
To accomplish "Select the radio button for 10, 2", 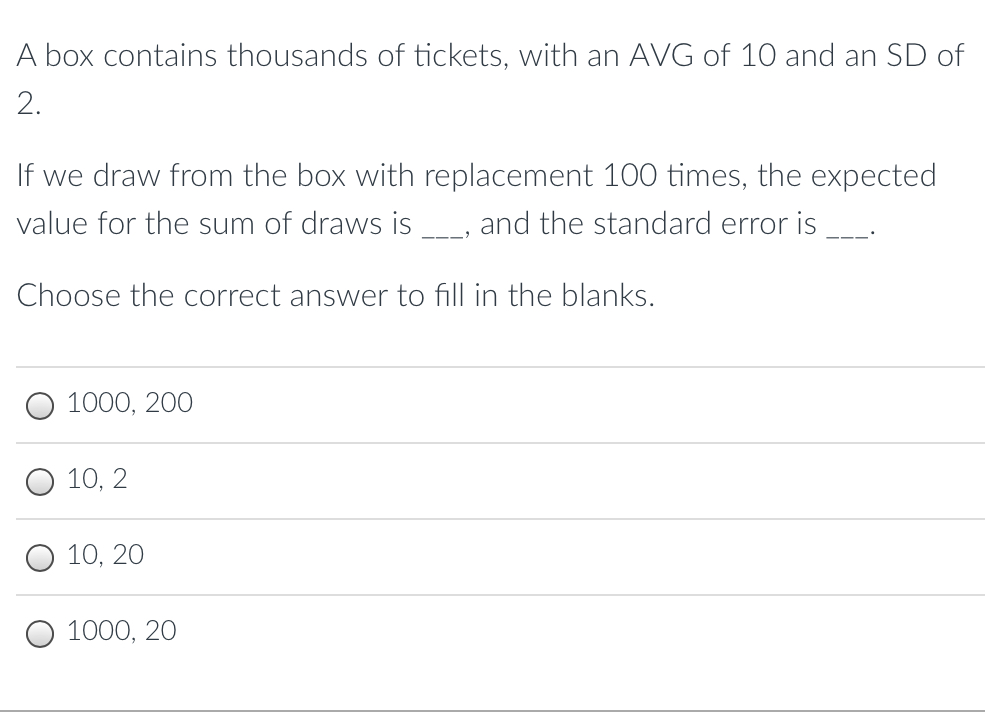I will pyautogui.click(x=40, y=481).
